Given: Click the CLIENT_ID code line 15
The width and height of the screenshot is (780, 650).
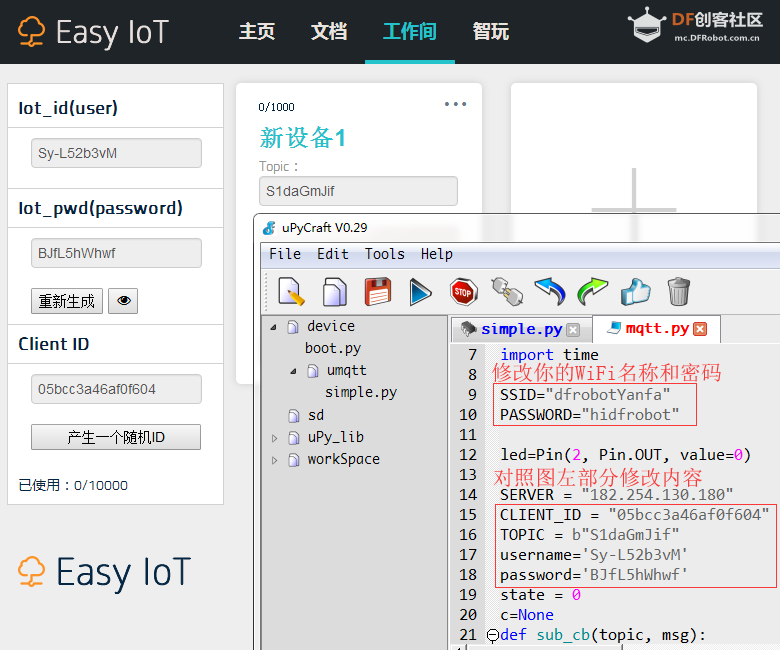Looking at the screenshot, I should coord(635,515).
